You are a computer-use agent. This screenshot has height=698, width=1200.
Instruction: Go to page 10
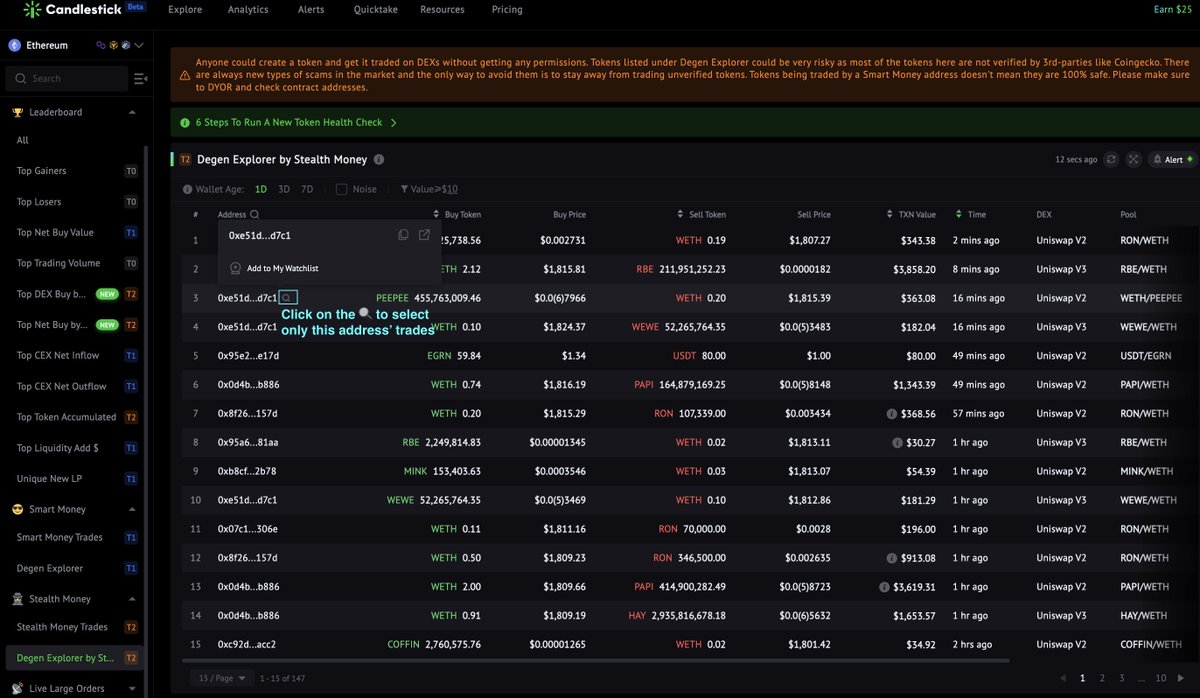click(x=1161, y=678)
